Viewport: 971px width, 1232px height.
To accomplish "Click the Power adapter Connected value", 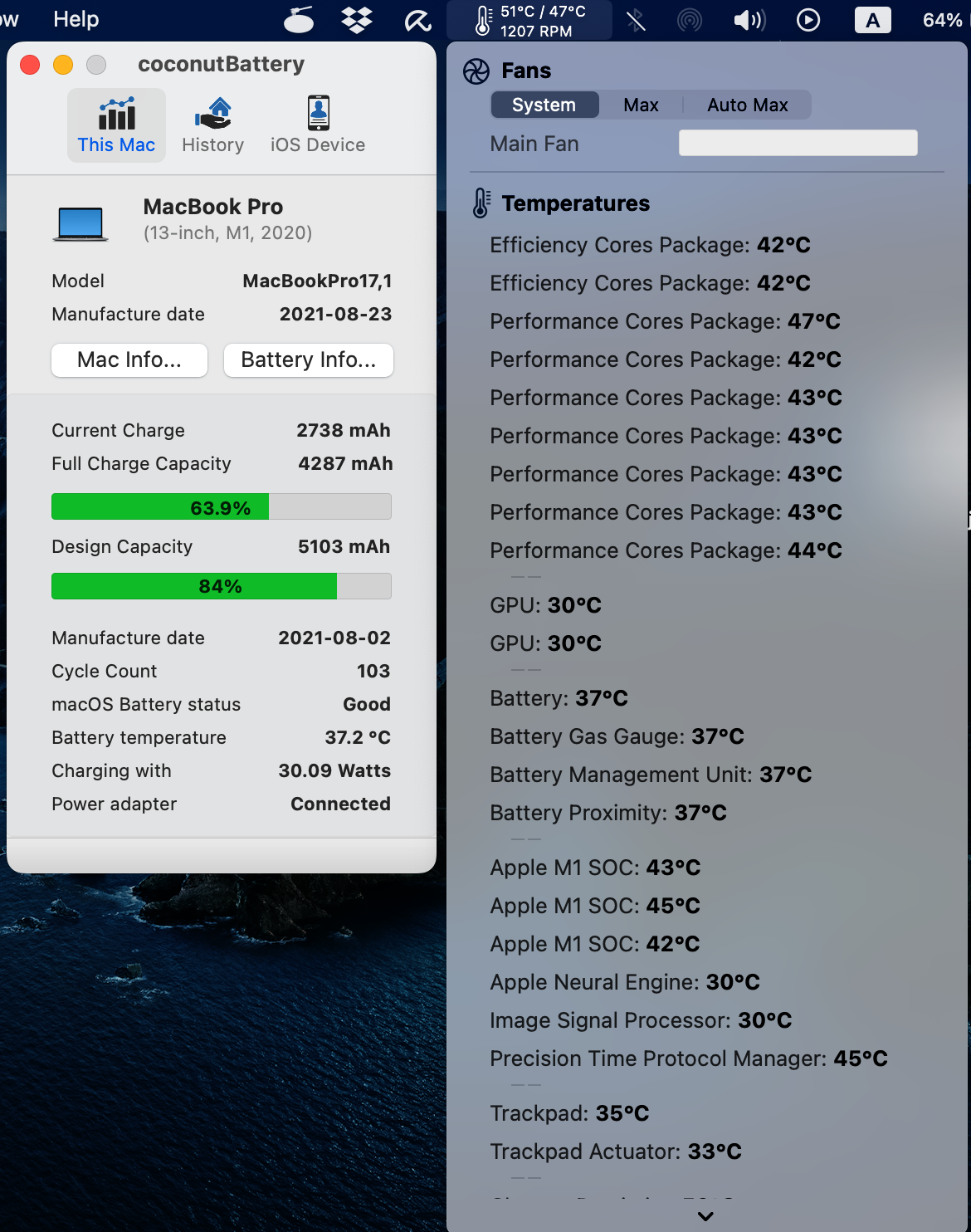I will pos(340,804).
